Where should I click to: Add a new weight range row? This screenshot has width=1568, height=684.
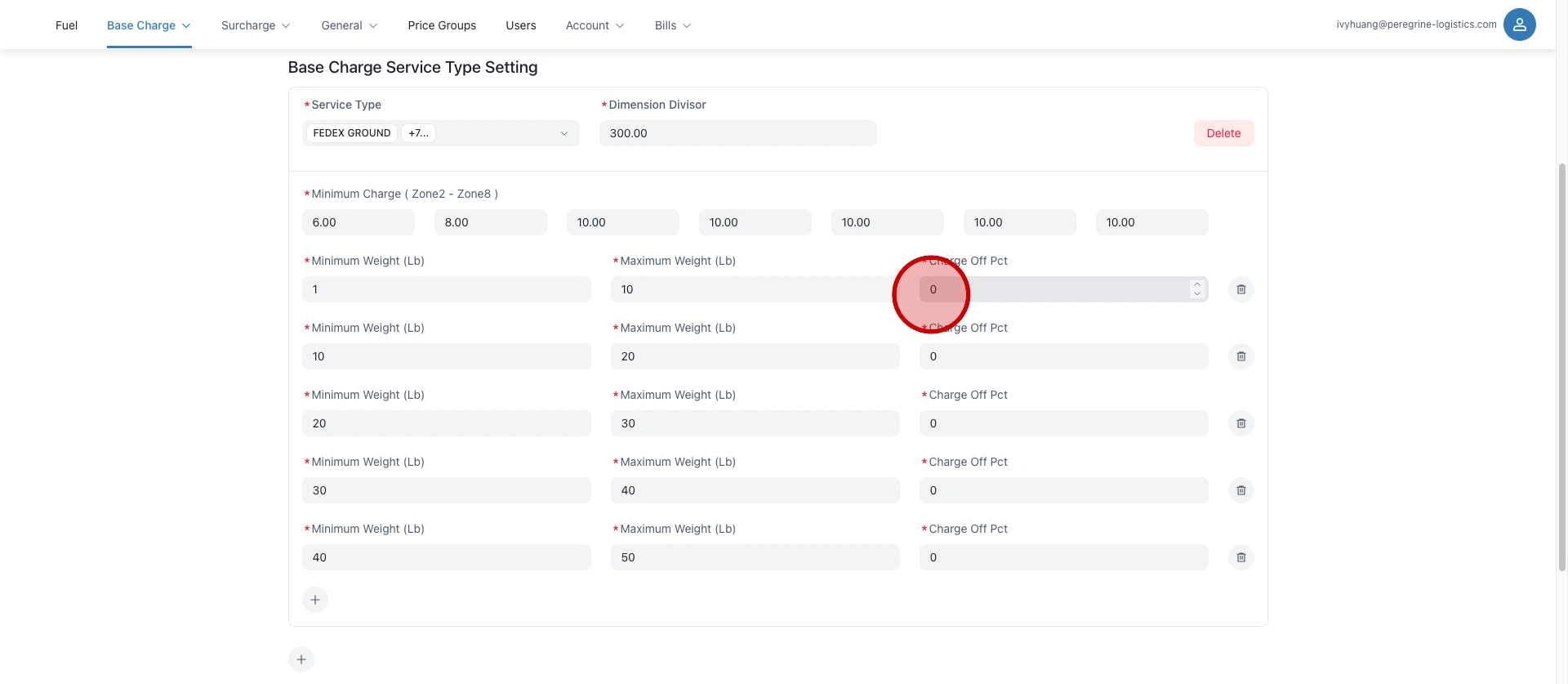[315, 600]
